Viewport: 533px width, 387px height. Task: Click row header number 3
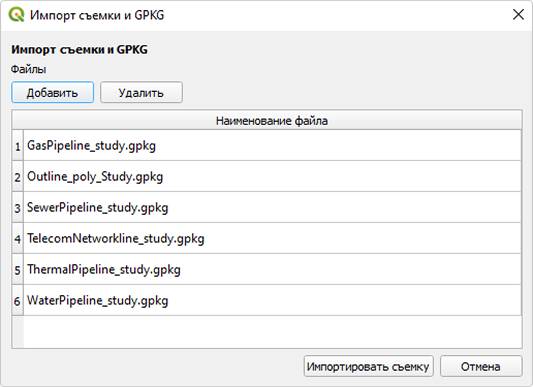point(18,207)
